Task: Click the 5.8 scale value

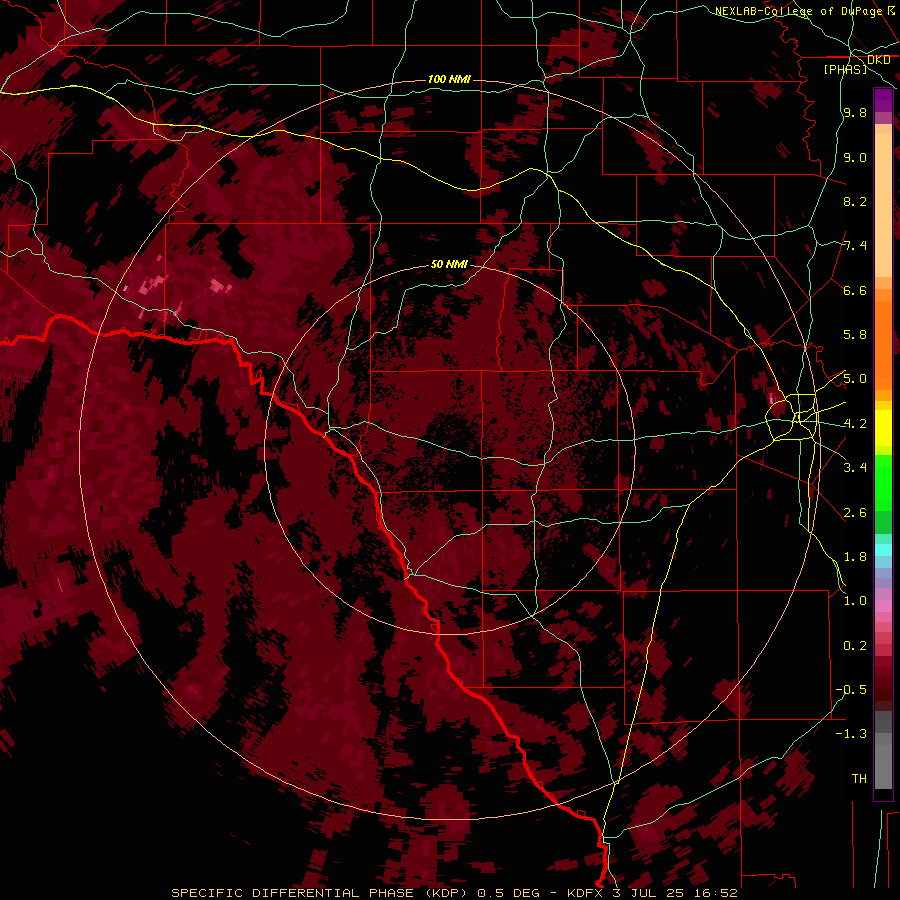Action: pos(855,335)
